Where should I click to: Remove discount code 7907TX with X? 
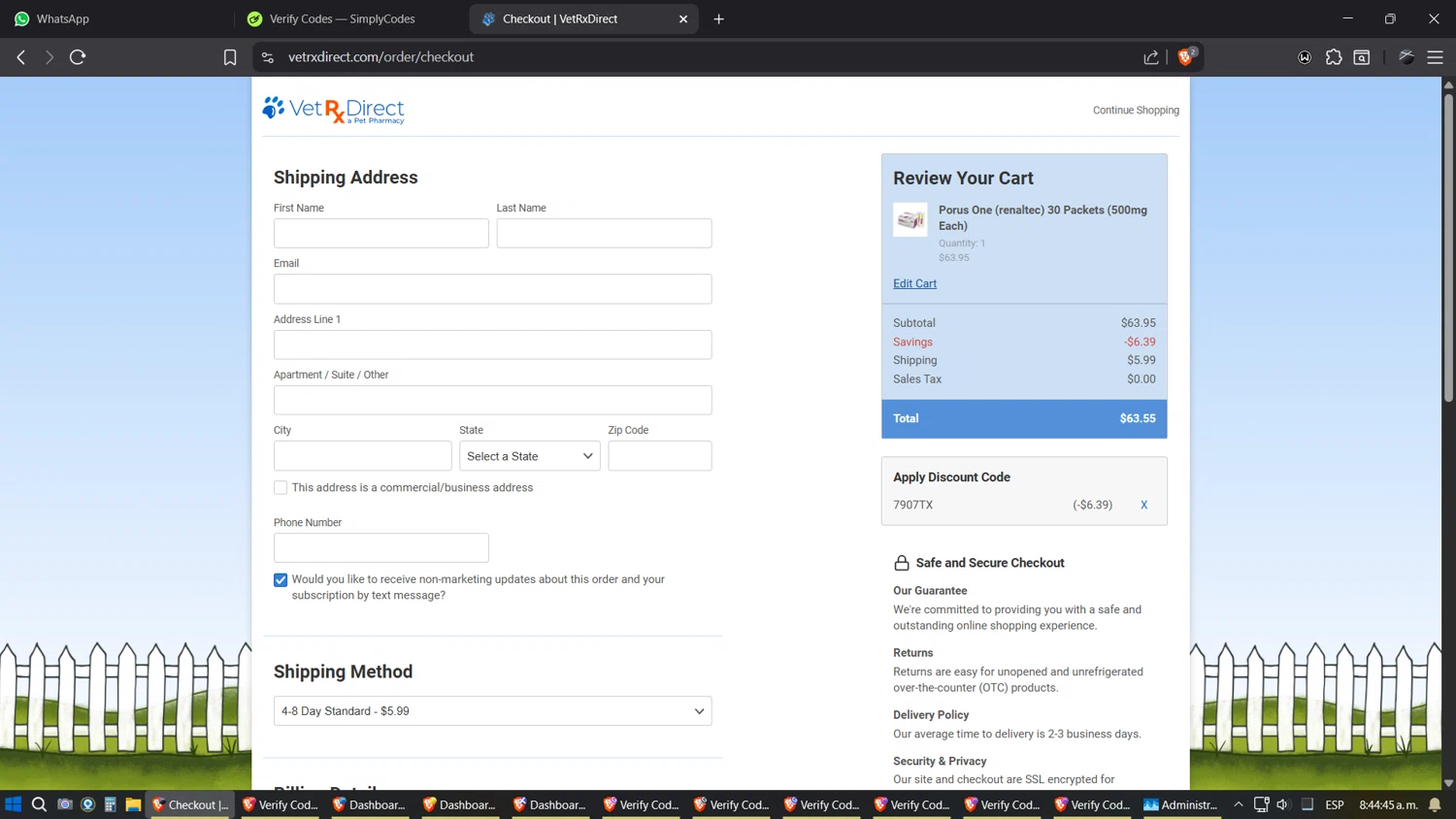1144,505
